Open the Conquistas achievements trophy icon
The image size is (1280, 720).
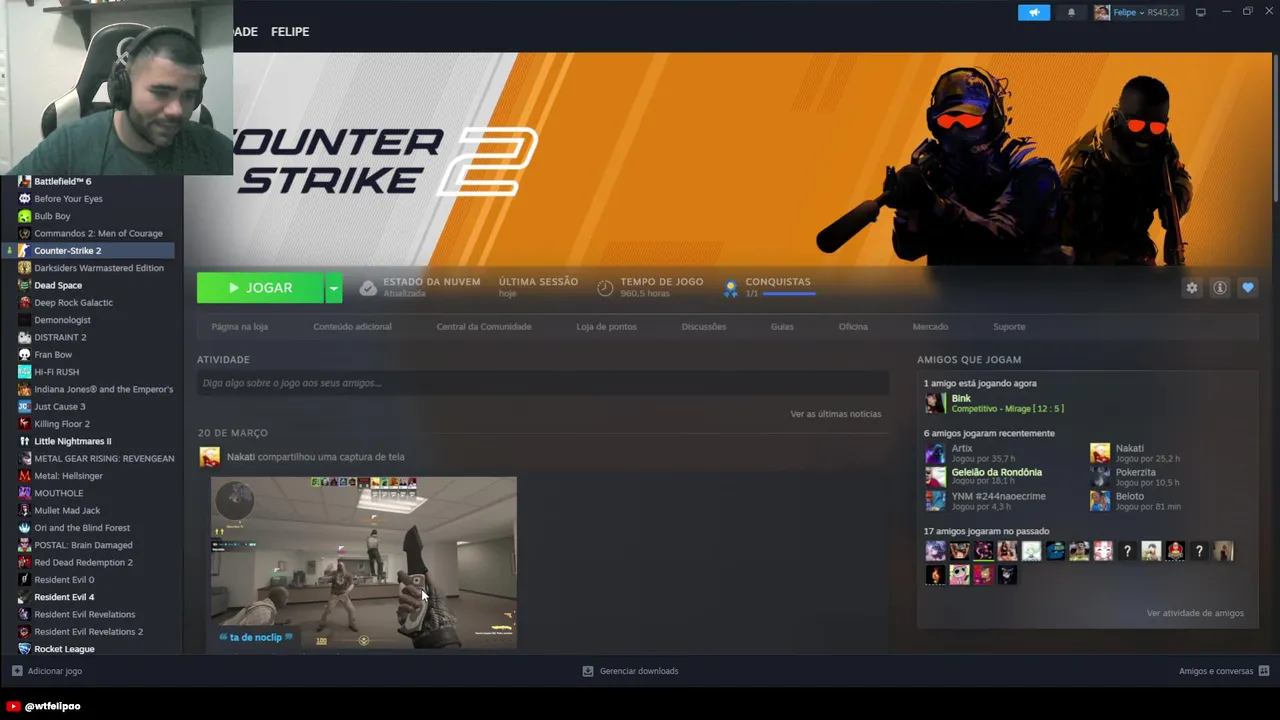click(731, 288)
